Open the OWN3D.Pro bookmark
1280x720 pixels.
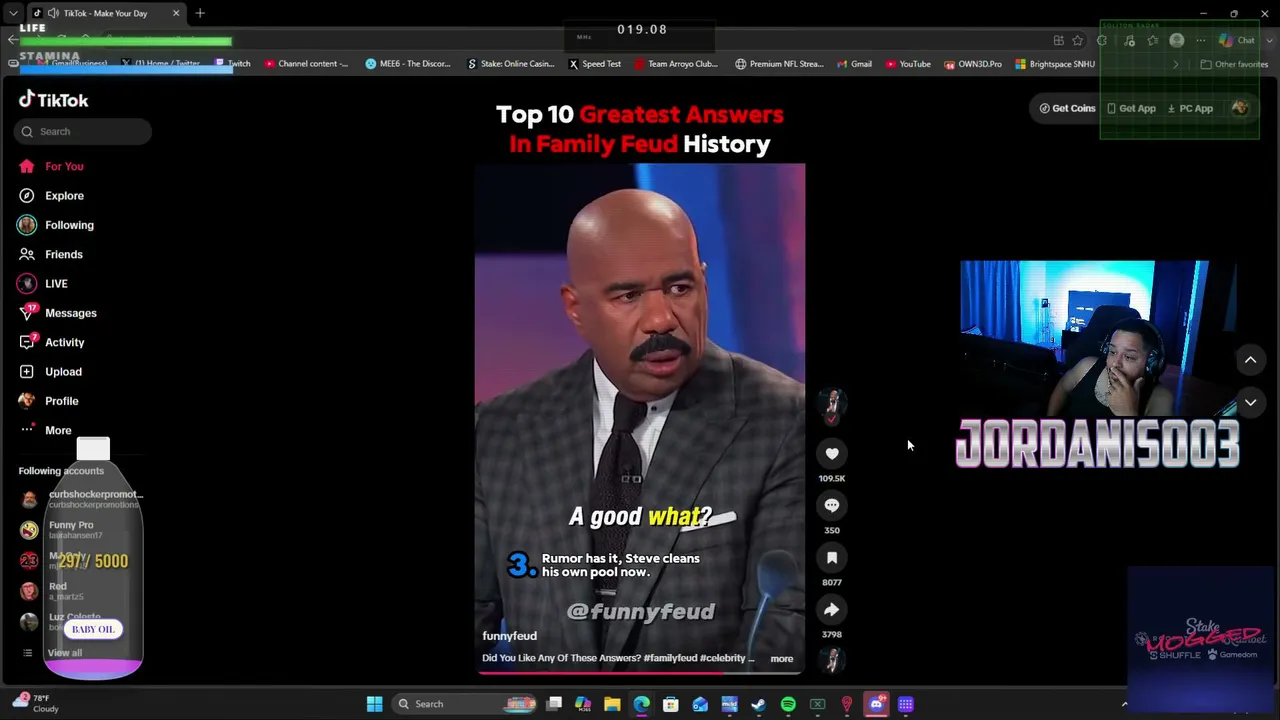[973, 64]
